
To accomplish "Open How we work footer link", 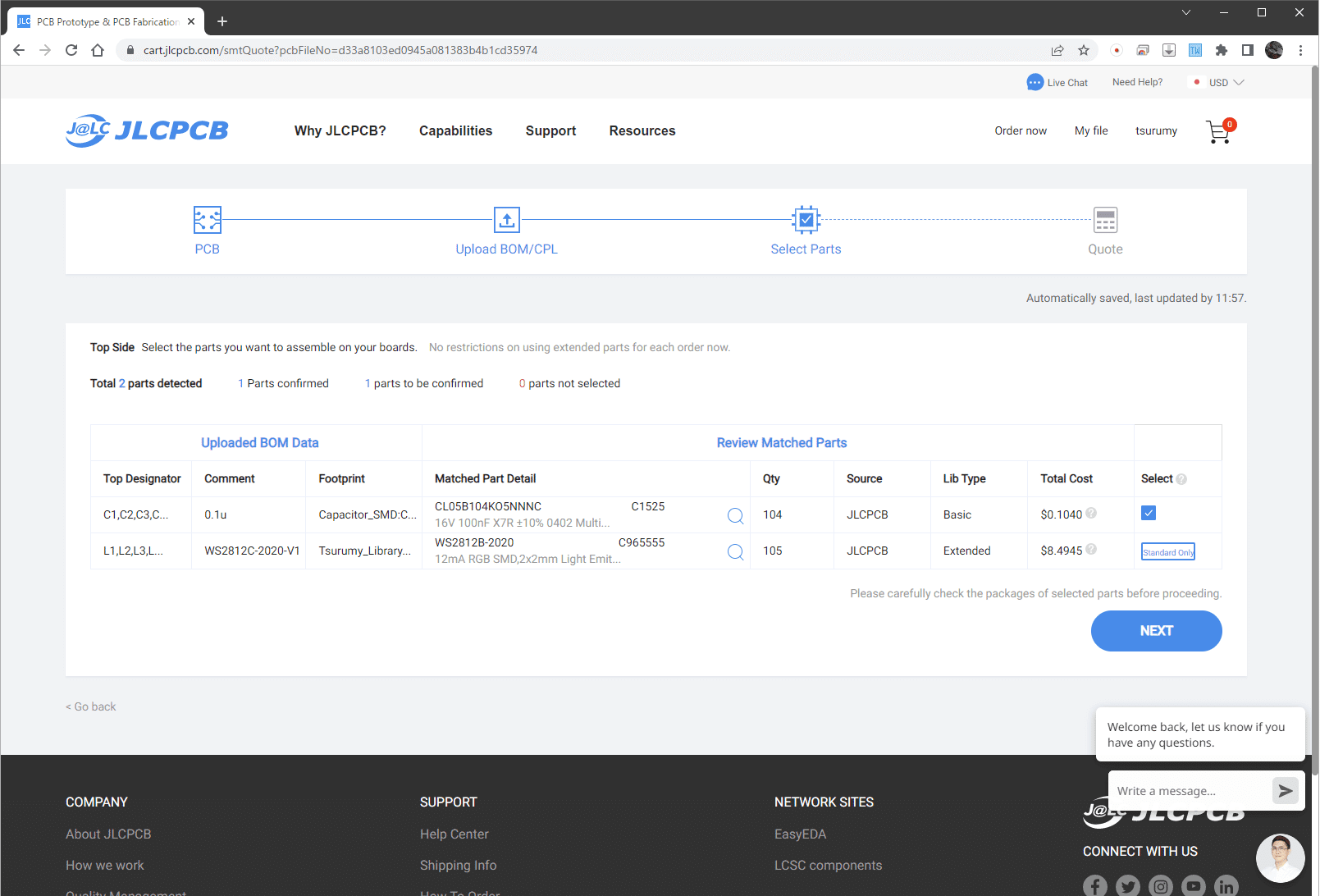I will (105, 865).
